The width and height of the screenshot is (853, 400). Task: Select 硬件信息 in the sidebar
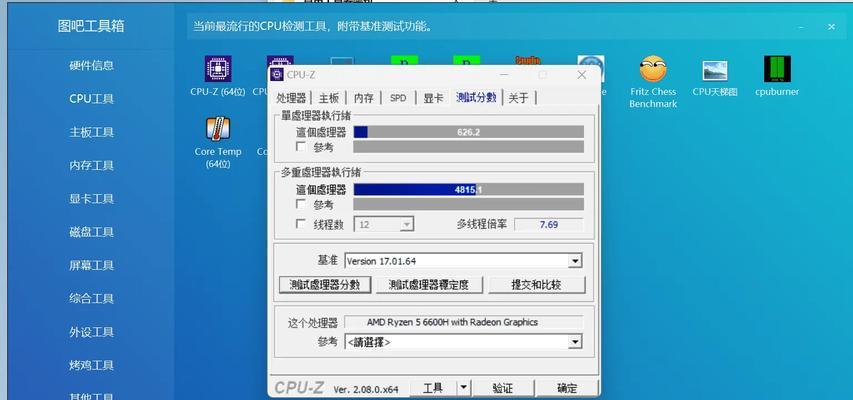click(91, 65)
